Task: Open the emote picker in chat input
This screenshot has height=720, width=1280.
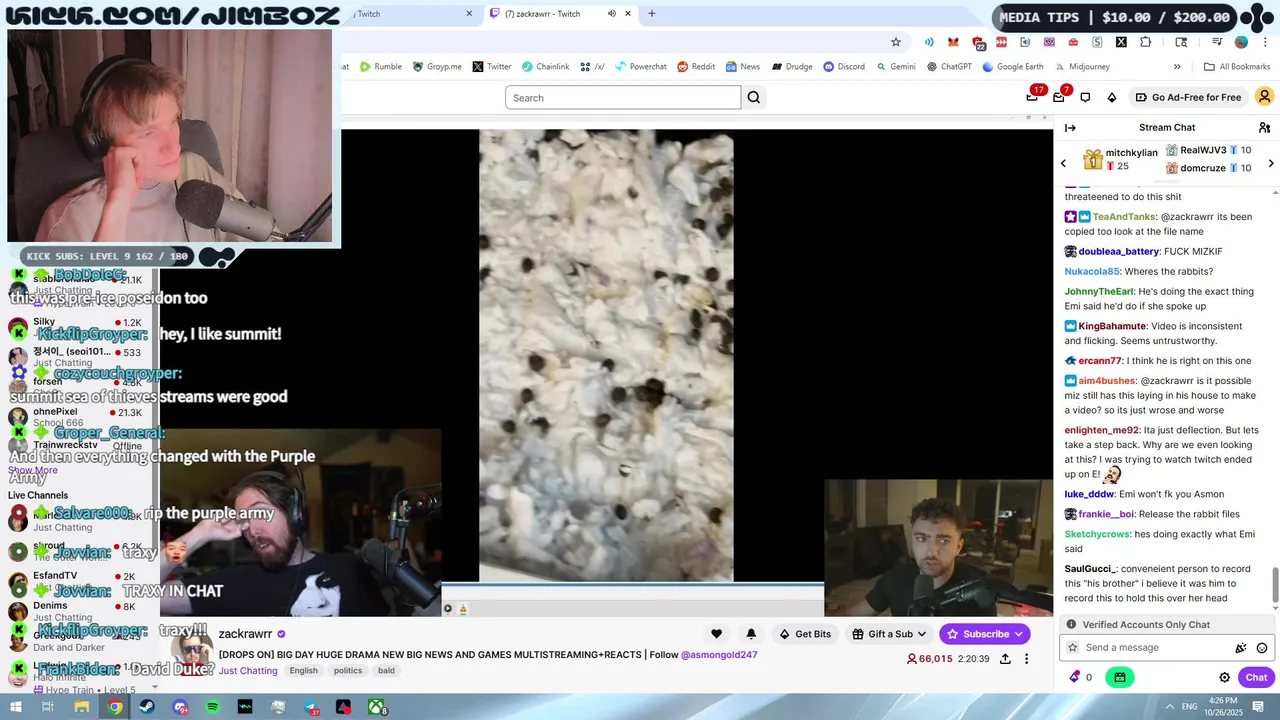Action: tap(1262, 648)
